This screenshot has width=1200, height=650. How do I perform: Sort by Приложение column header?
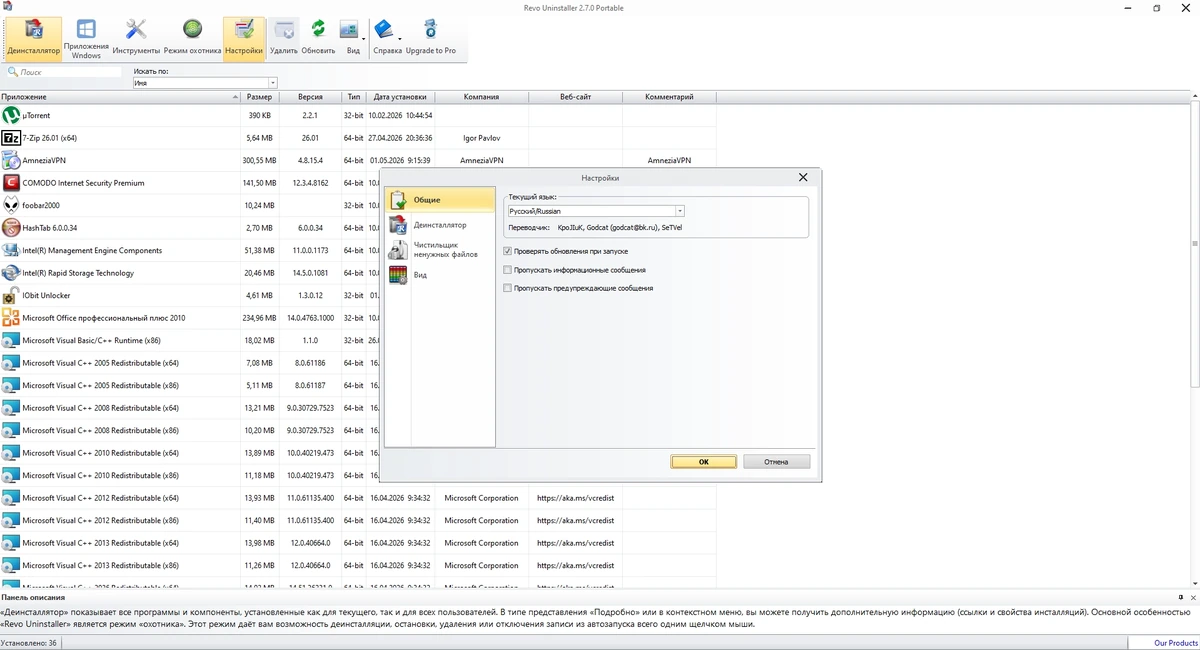(x=120, y=97)
